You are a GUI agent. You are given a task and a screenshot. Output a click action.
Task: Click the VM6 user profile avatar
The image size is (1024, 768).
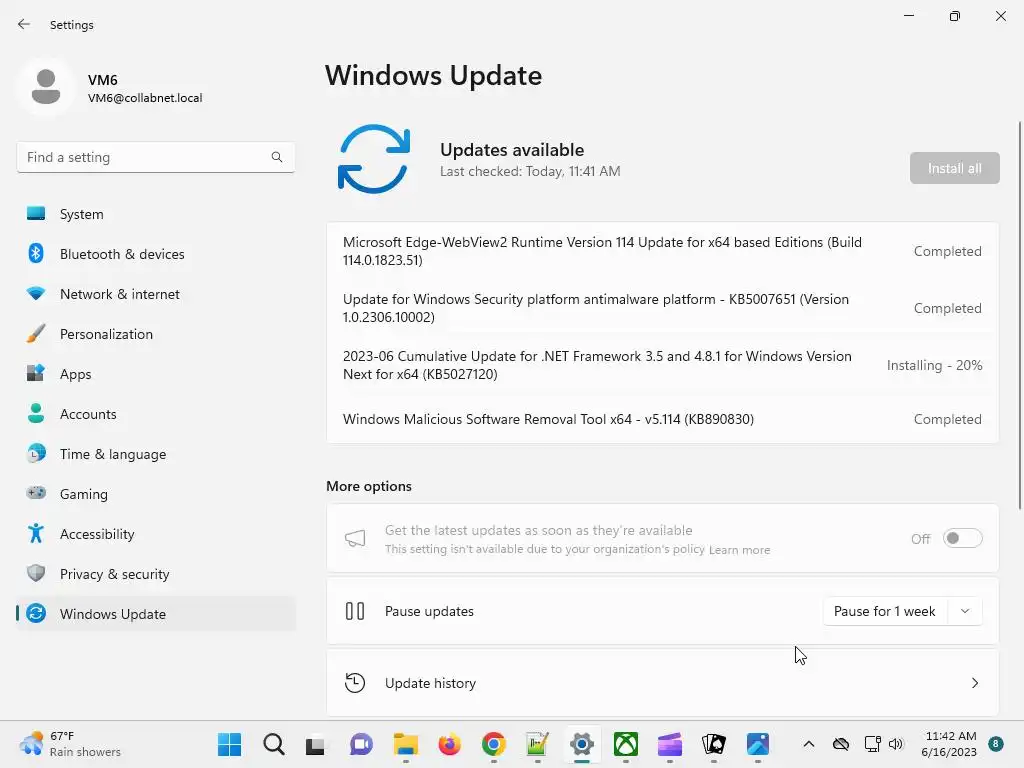(46, 86)
